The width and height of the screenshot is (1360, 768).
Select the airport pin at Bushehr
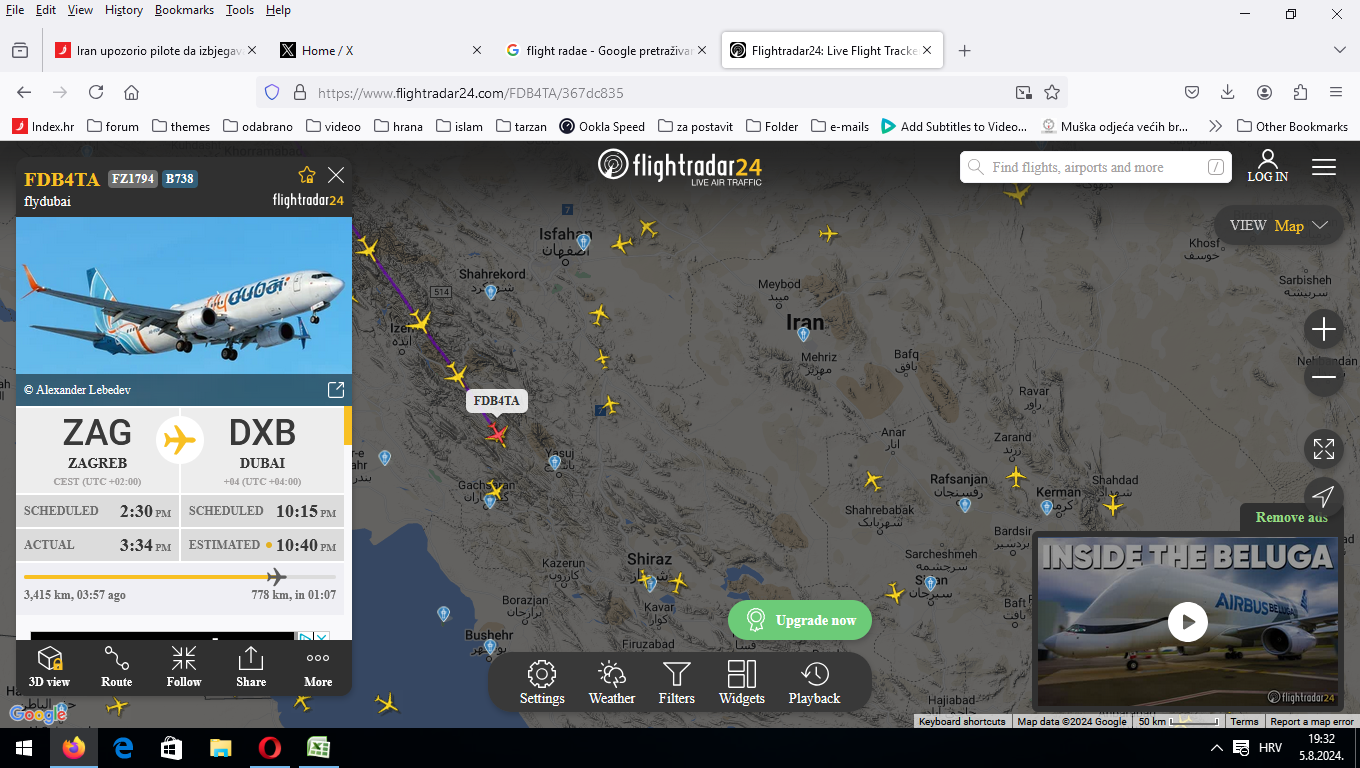pos(490,647)
